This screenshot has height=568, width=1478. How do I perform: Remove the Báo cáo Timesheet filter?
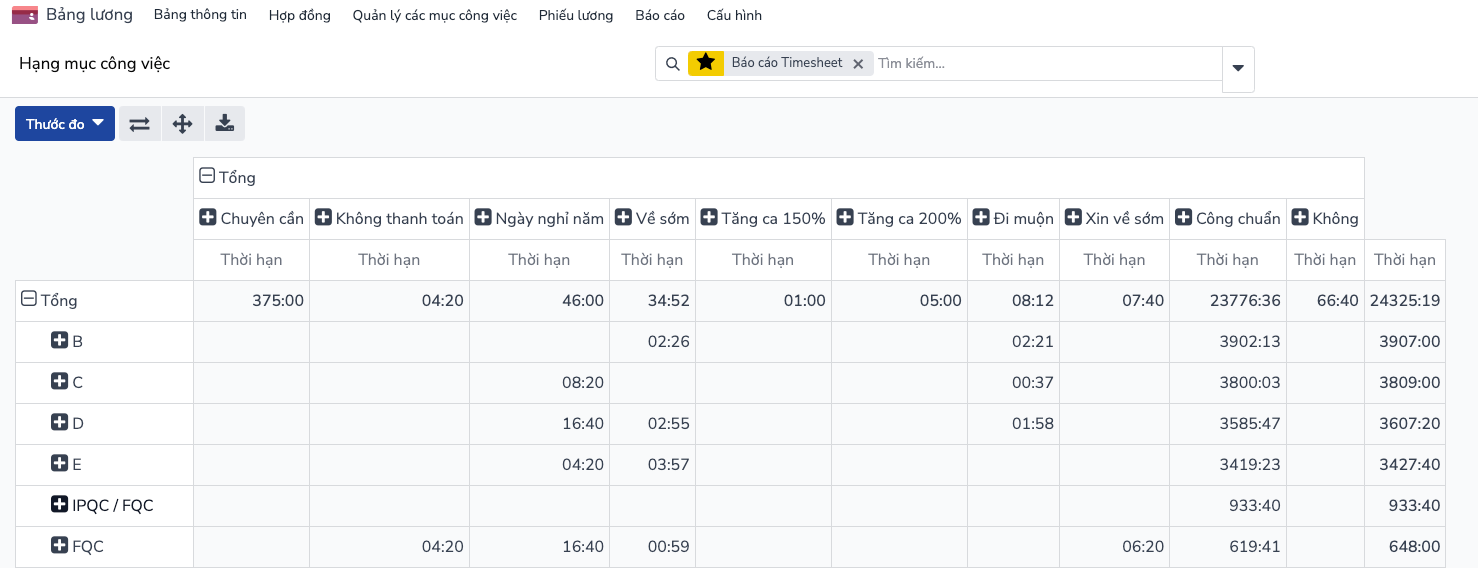click(857, 64)
